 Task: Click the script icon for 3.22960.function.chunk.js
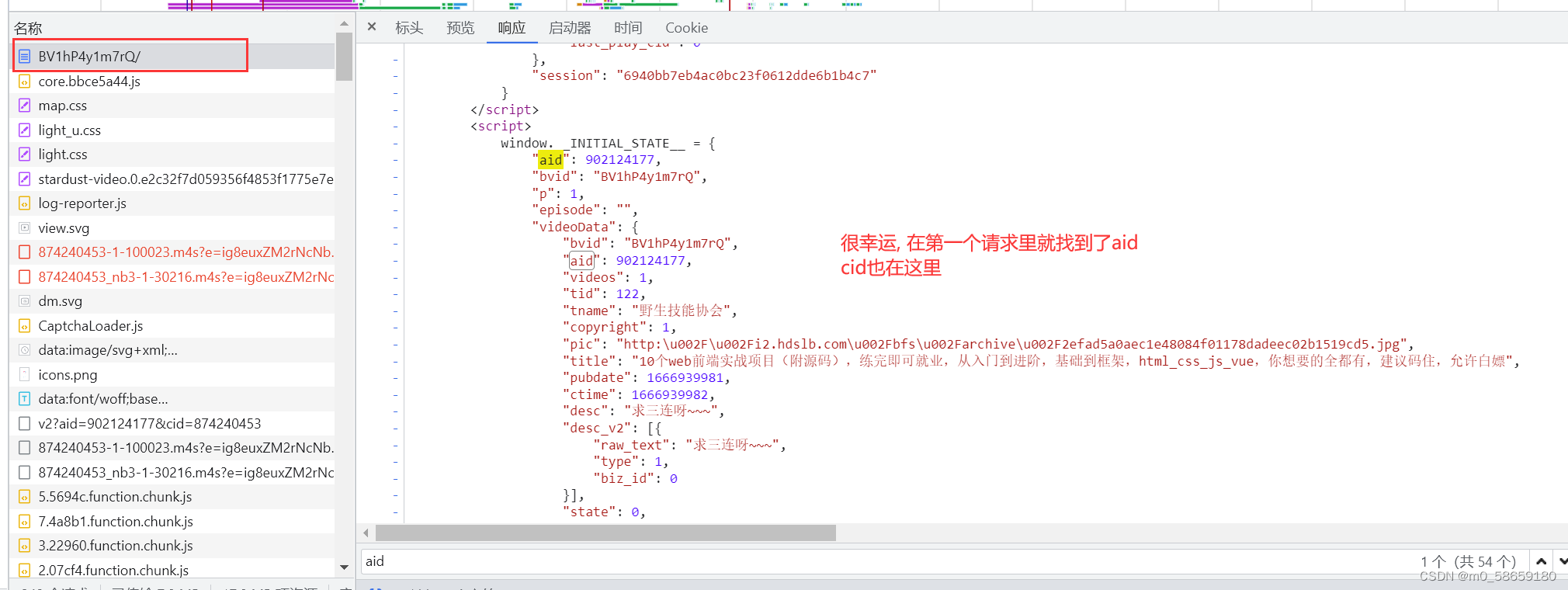[24, 546]
